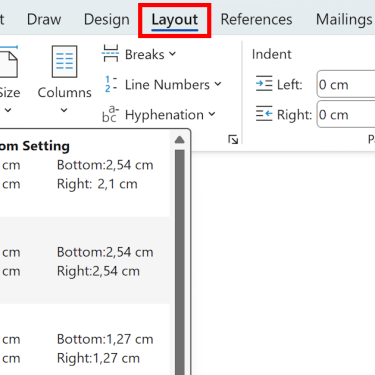This screenshot has width=375, height=375.
Task: Switch to the Design tab
Action: point(107,20)
